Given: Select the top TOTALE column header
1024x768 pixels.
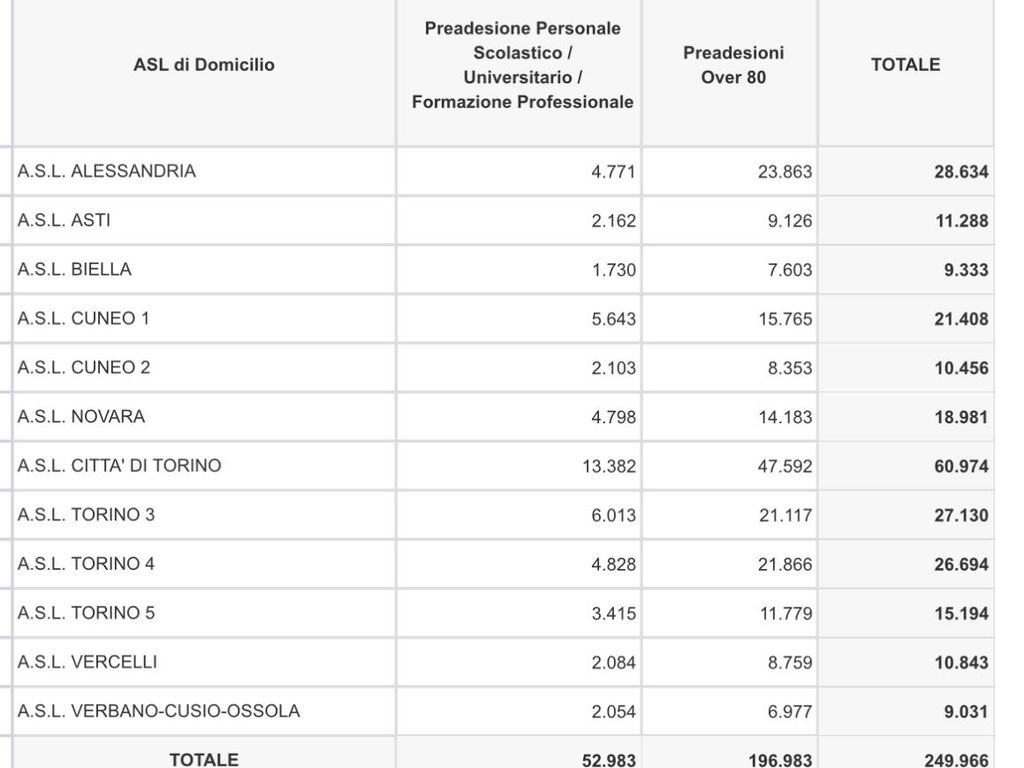Looking at the screenshot, I should (906, 65).
